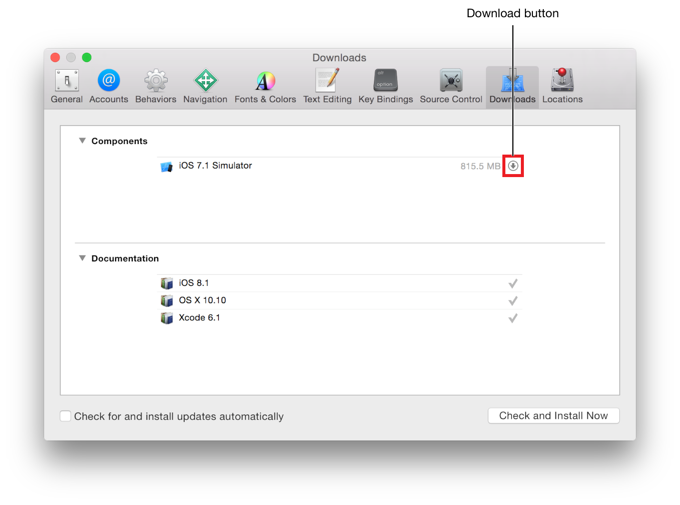Select the Downloads pane icon
This screenshot has width=680, height=505.
[512, 86]
